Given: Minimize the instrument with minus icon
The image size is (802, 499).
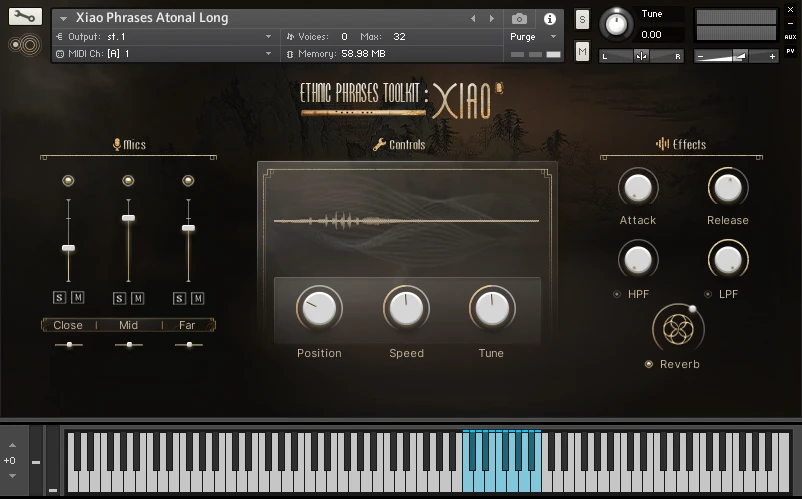Looking at the screenshot, I should [x=790, y=23].
